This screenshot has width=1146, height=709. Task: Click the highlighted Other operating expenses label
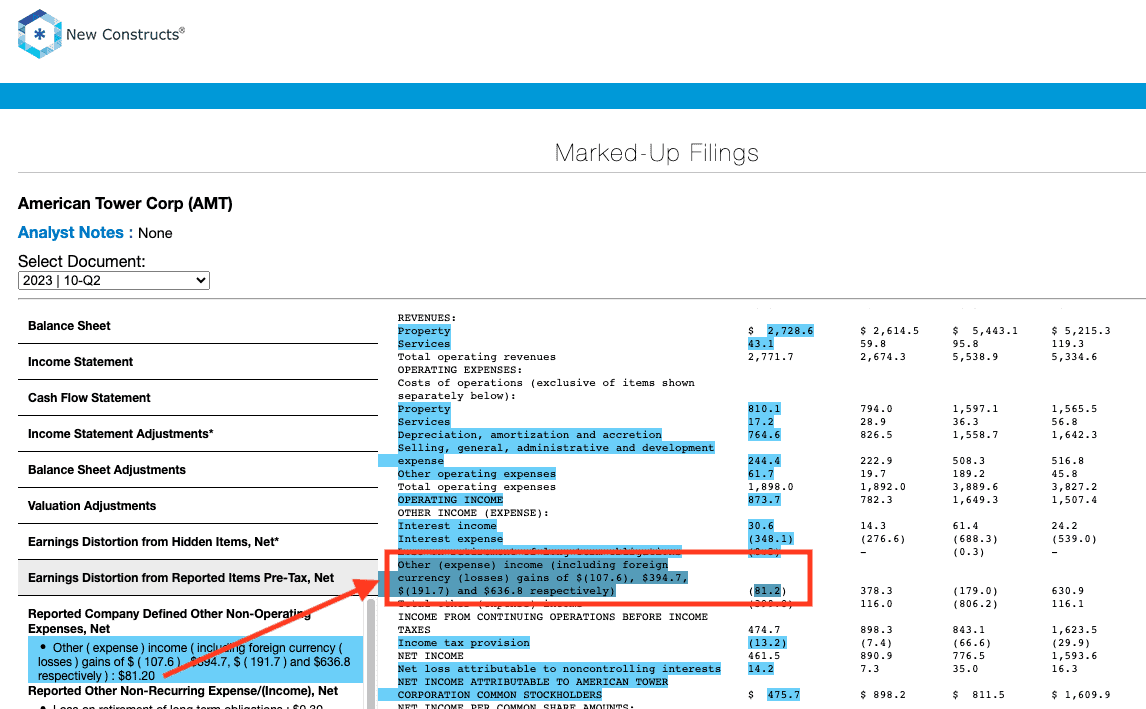pyautogui.click(x=477, y=474)
